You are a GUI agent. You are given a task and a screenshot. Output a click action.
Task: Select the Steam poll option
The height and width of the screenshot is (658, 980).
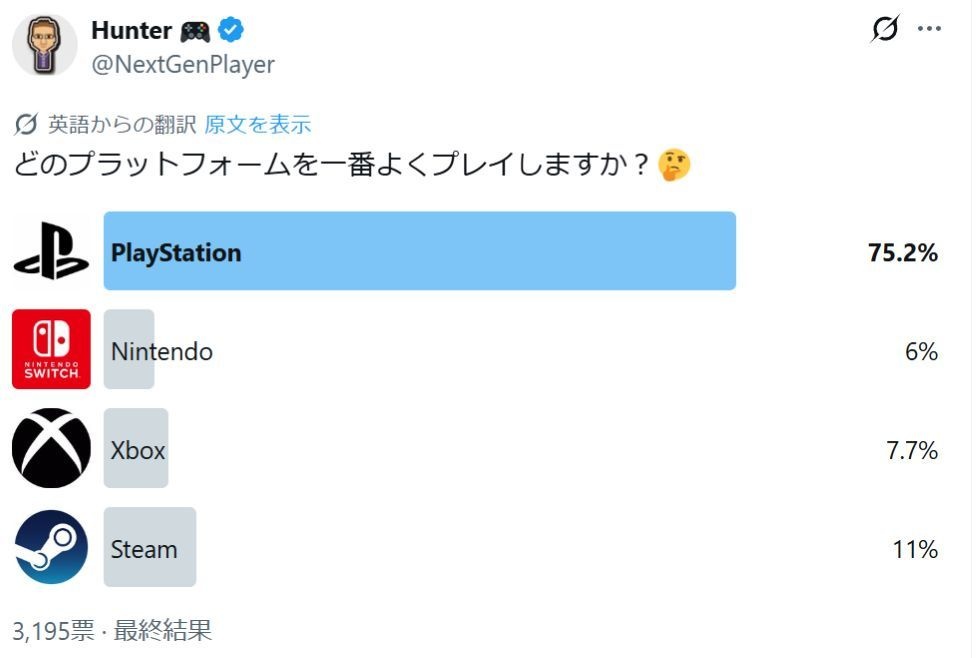point(144,549)
